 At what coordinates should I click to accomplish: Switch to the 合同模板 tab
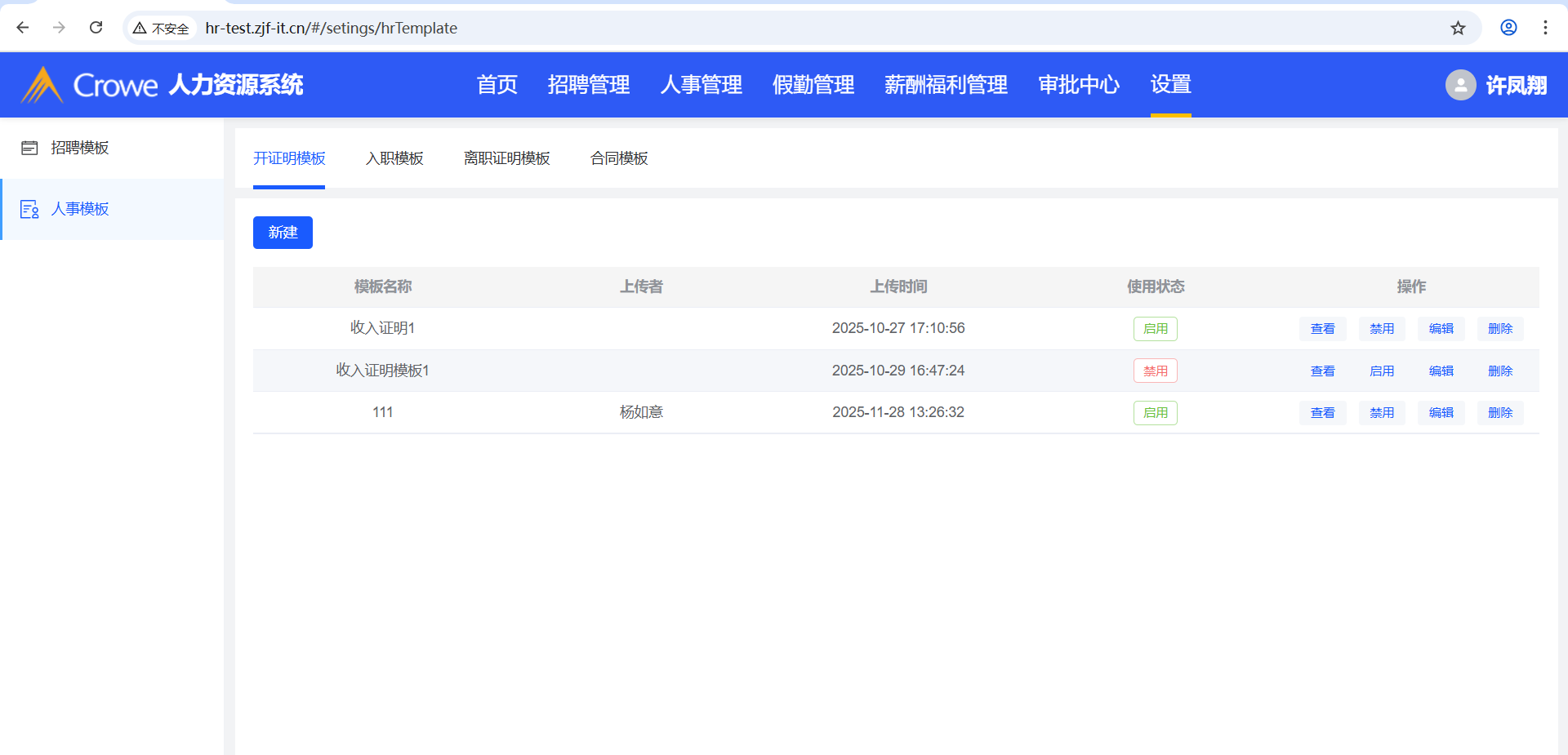619,158
